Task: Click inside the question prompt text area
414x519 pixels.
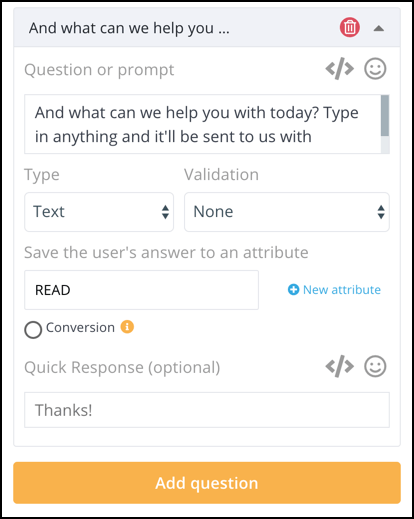Action: point(203,124)
